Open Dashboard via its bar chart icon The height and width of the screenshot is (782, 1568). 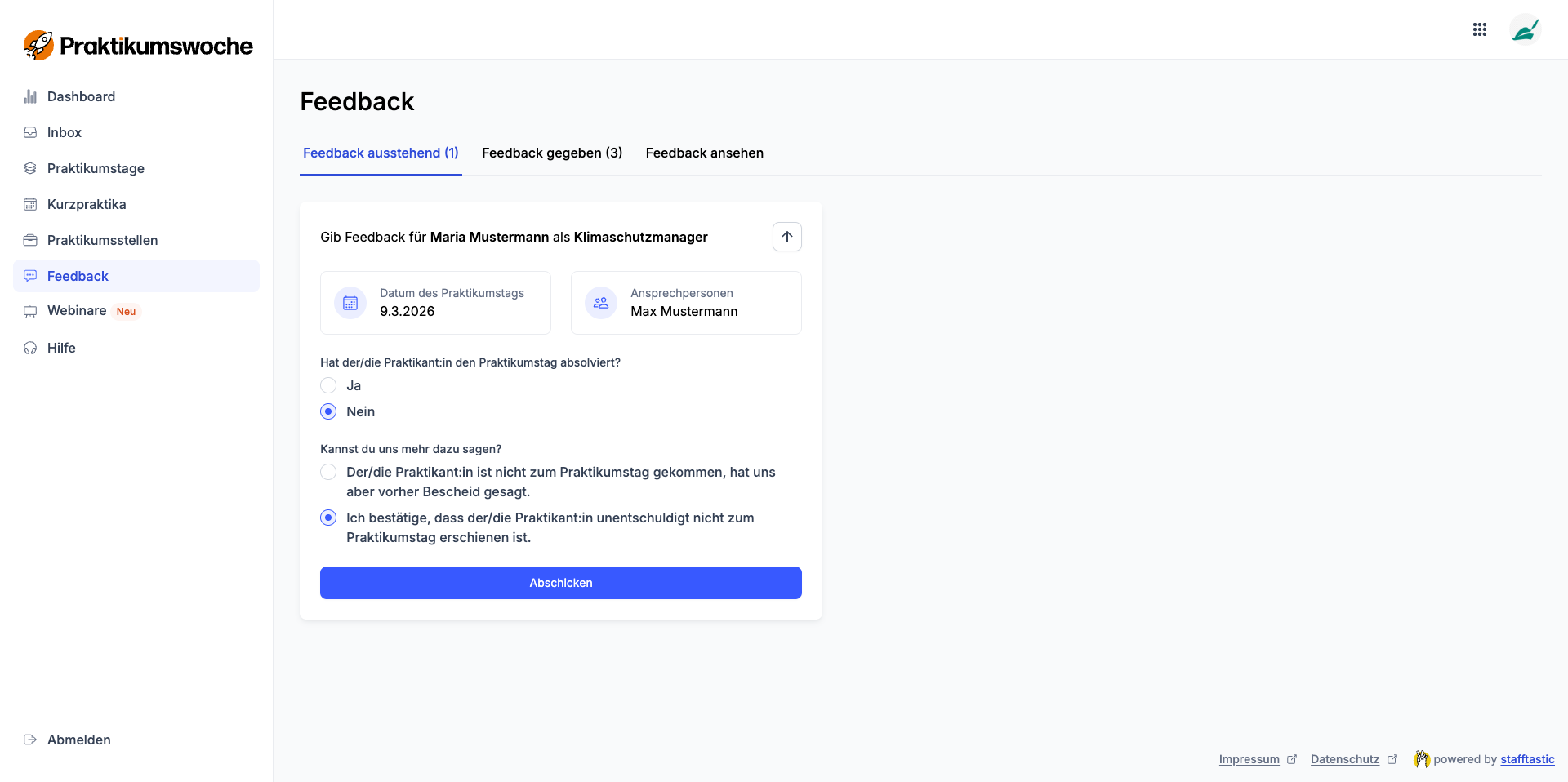coord(30,96)
